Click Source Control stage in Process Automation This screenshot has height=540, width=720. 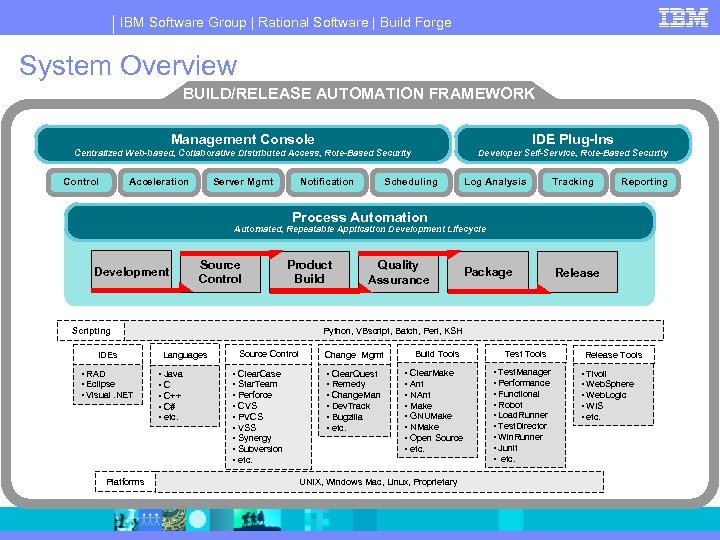click(220, 271)
